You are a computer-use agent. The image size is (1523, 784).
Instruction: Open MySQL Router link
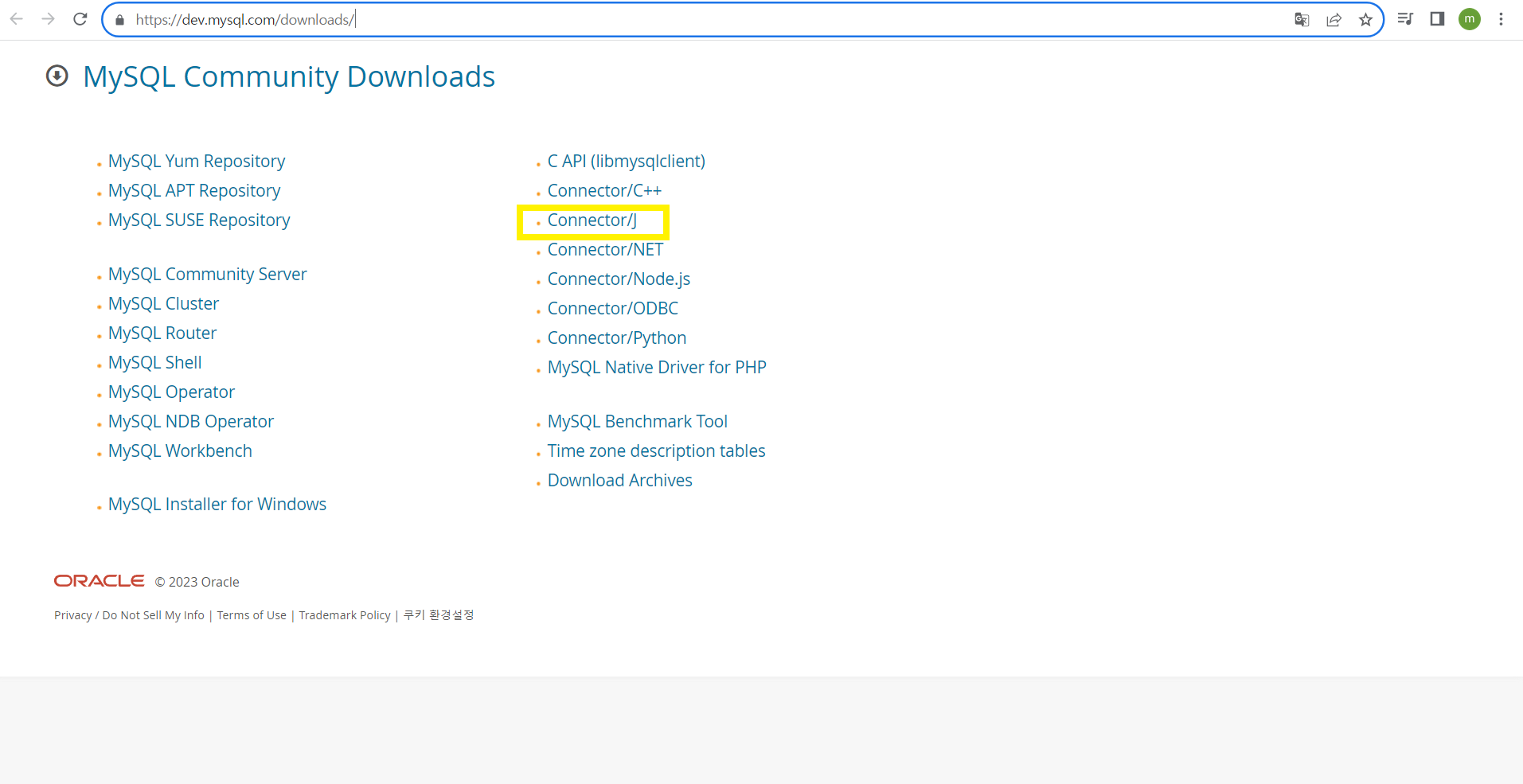162,333
